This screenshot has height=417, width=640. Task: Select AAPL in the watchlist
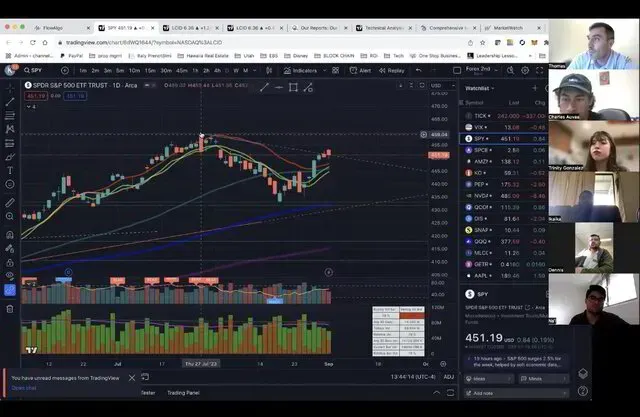click(x=504, y=276)
